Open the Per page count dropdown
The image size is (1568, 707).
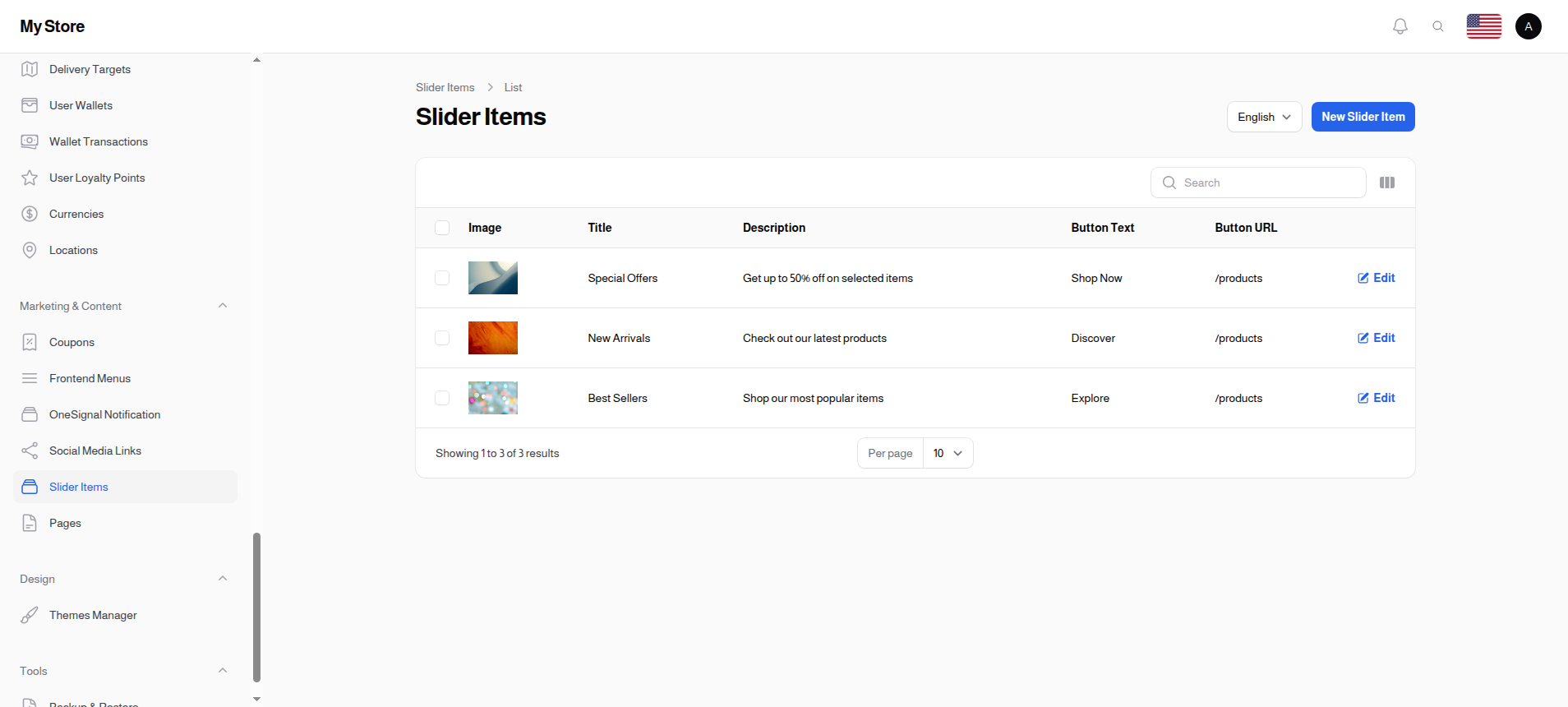coord(948,453)
